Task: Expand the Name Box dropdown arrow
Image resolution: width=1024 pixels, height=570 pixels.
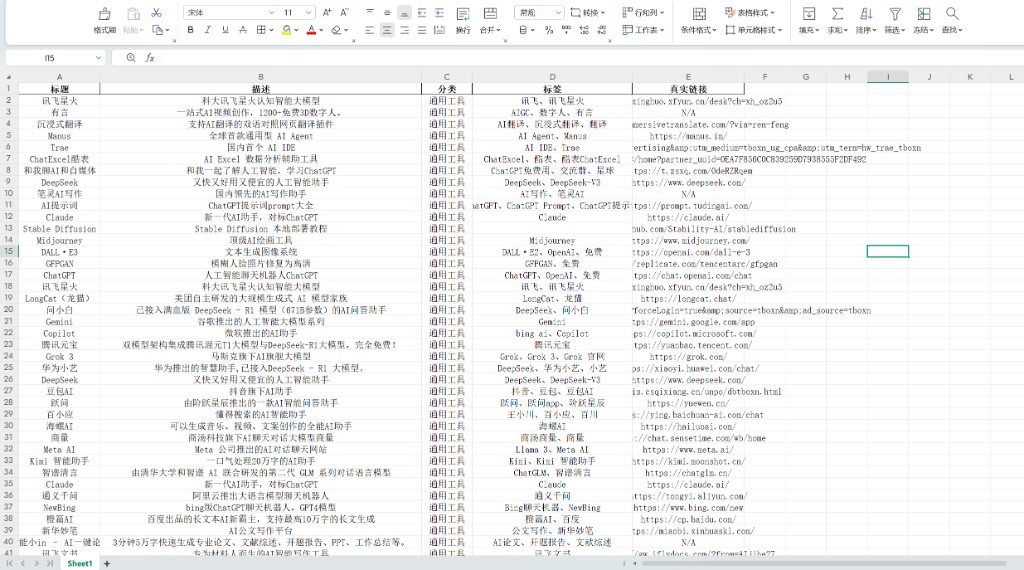Action: [99, 58]
